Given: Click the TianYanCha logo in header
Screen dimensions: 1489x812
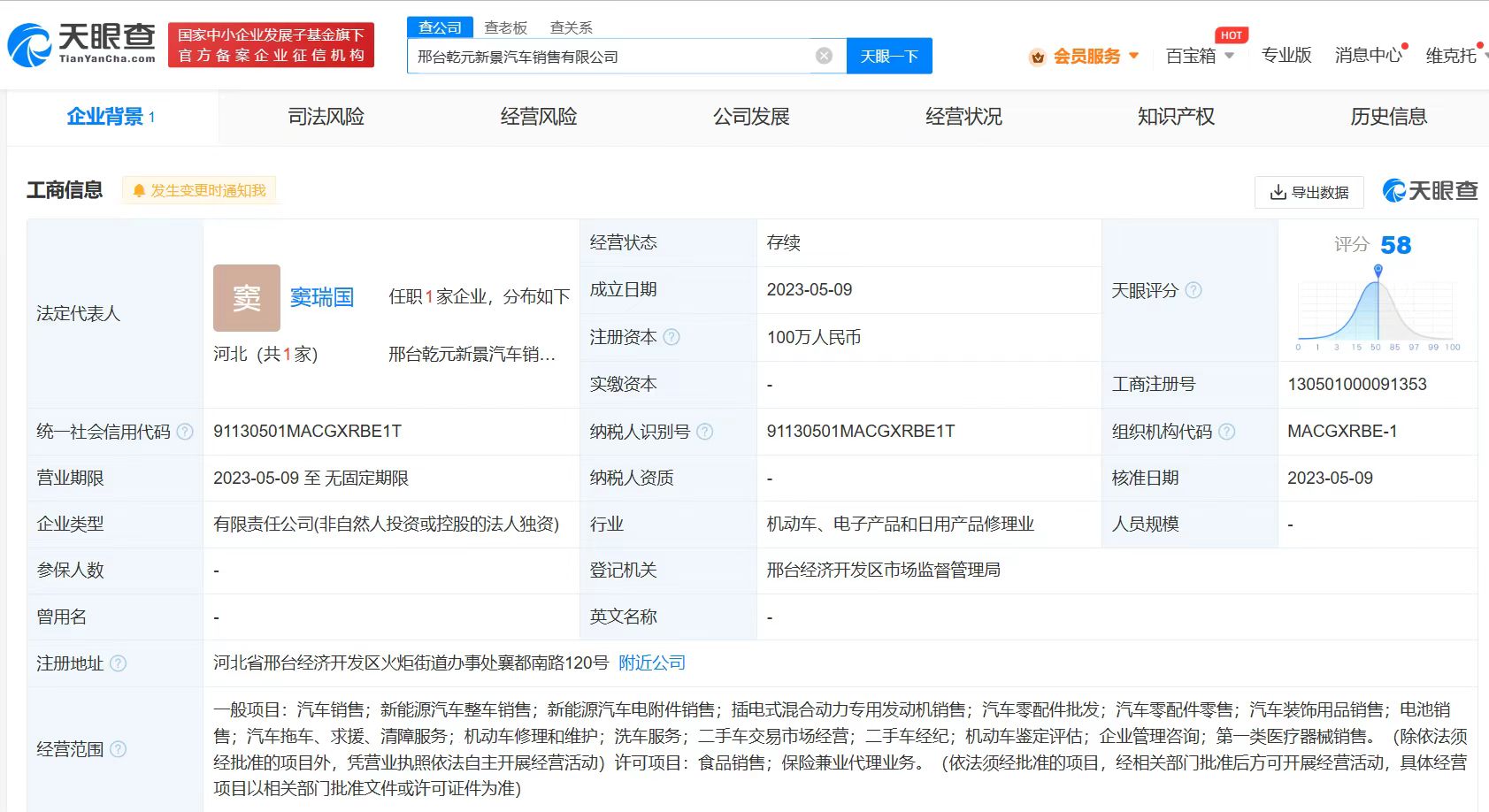Looking at the screenshot, I should (82, 44).
